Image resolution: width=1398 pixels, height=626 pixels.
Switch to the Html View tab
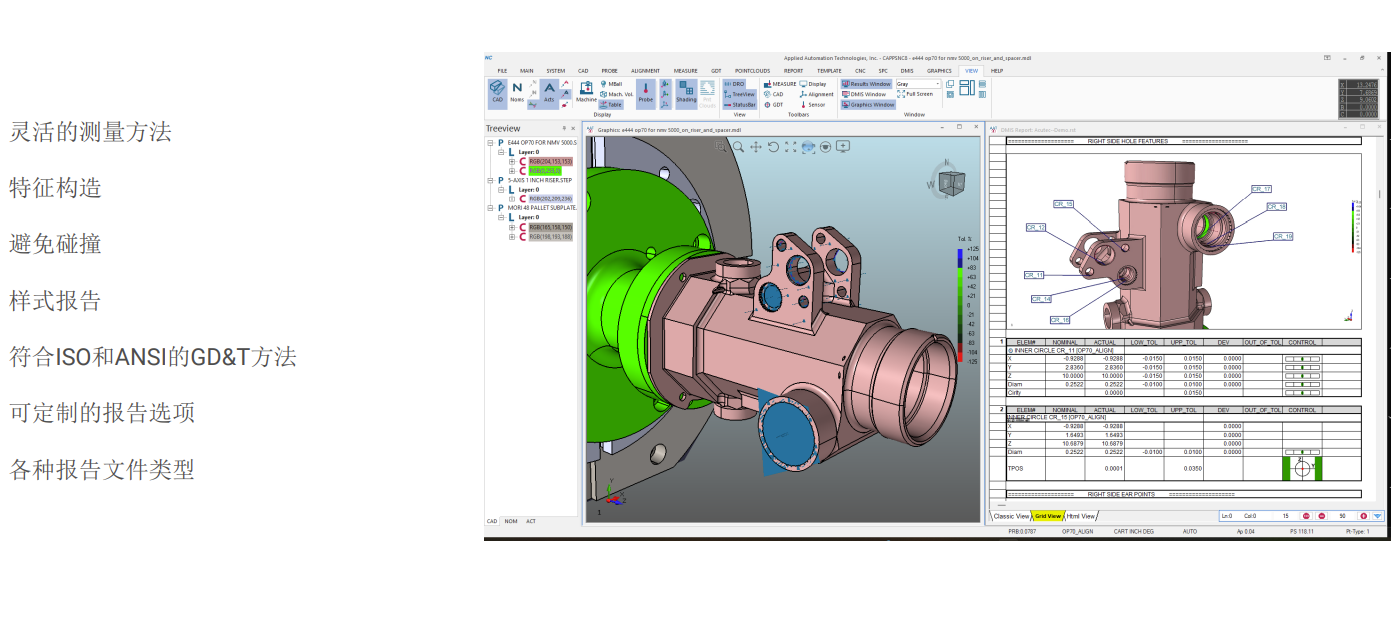tap(1080, 516)
